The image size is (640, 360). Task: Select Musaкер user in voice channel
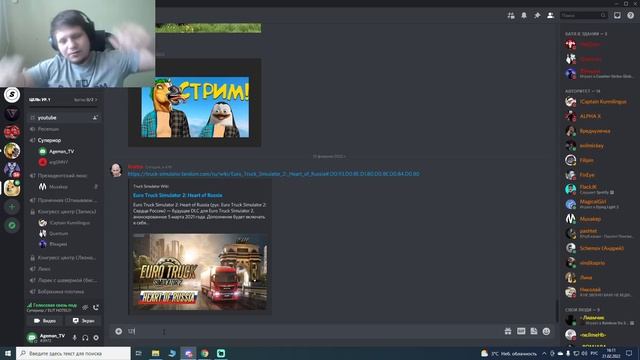(58, 187)
